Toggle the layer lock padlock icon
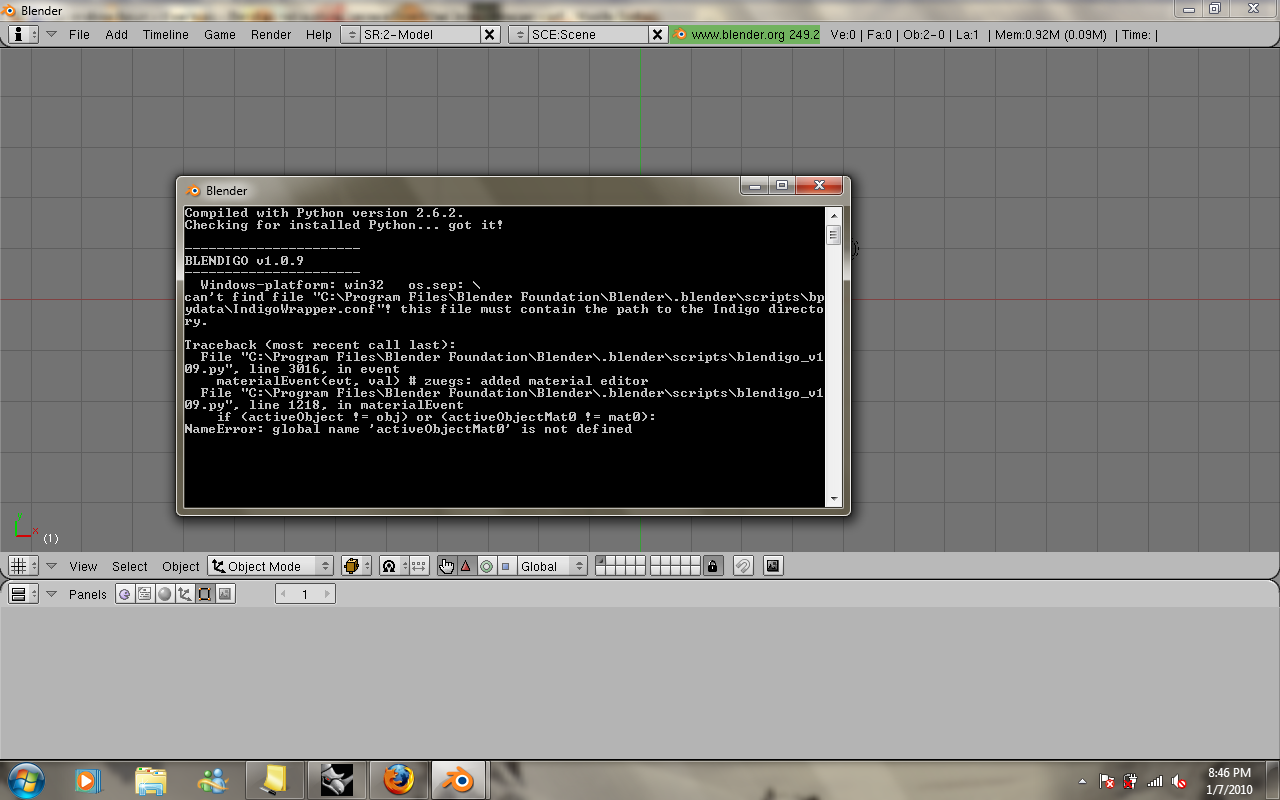Screen dimensions: 1280x800 pos(712,566)
